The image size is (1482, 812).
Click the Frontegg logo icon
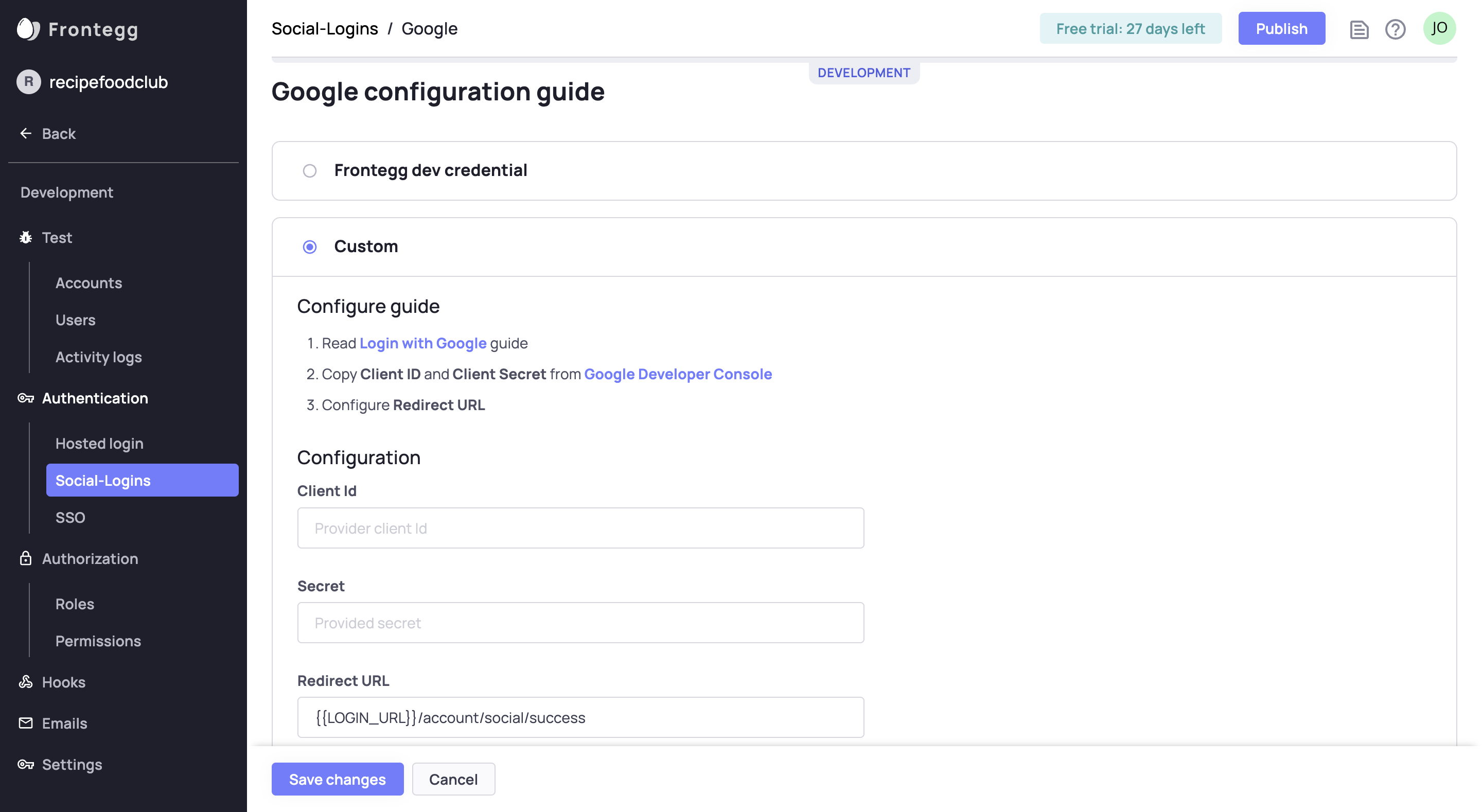coord(28,29)
